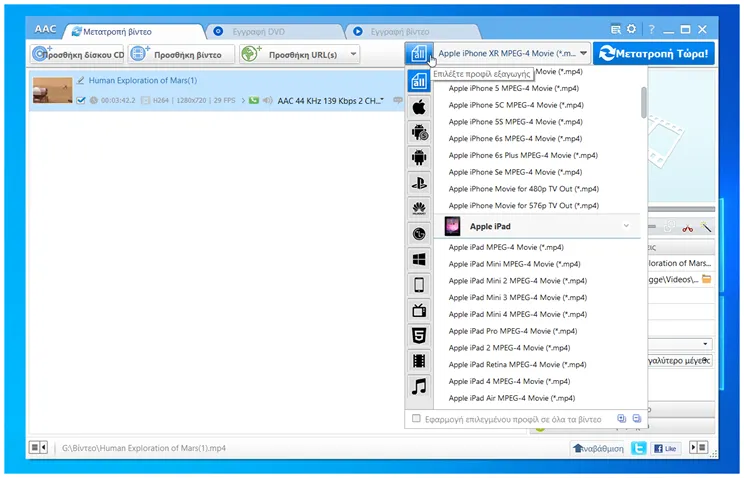Select the PlayStation category icon
The height and width of the screenshot is (479, 745).
point(419,183)
